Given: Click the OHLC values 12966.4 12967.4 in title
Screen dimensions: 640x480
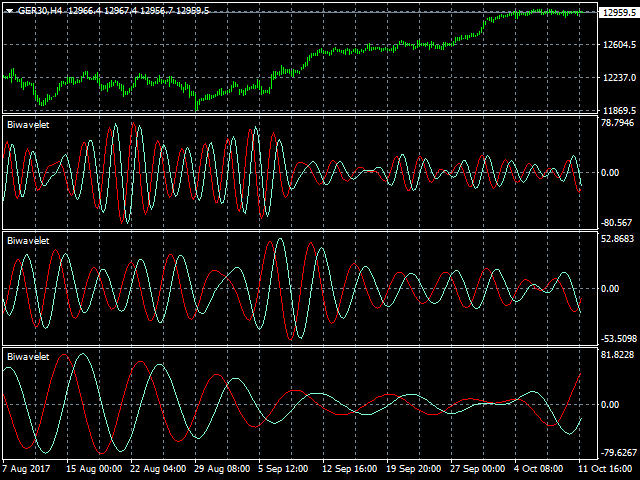Looking at the screenshot, I should coord(103,11).
